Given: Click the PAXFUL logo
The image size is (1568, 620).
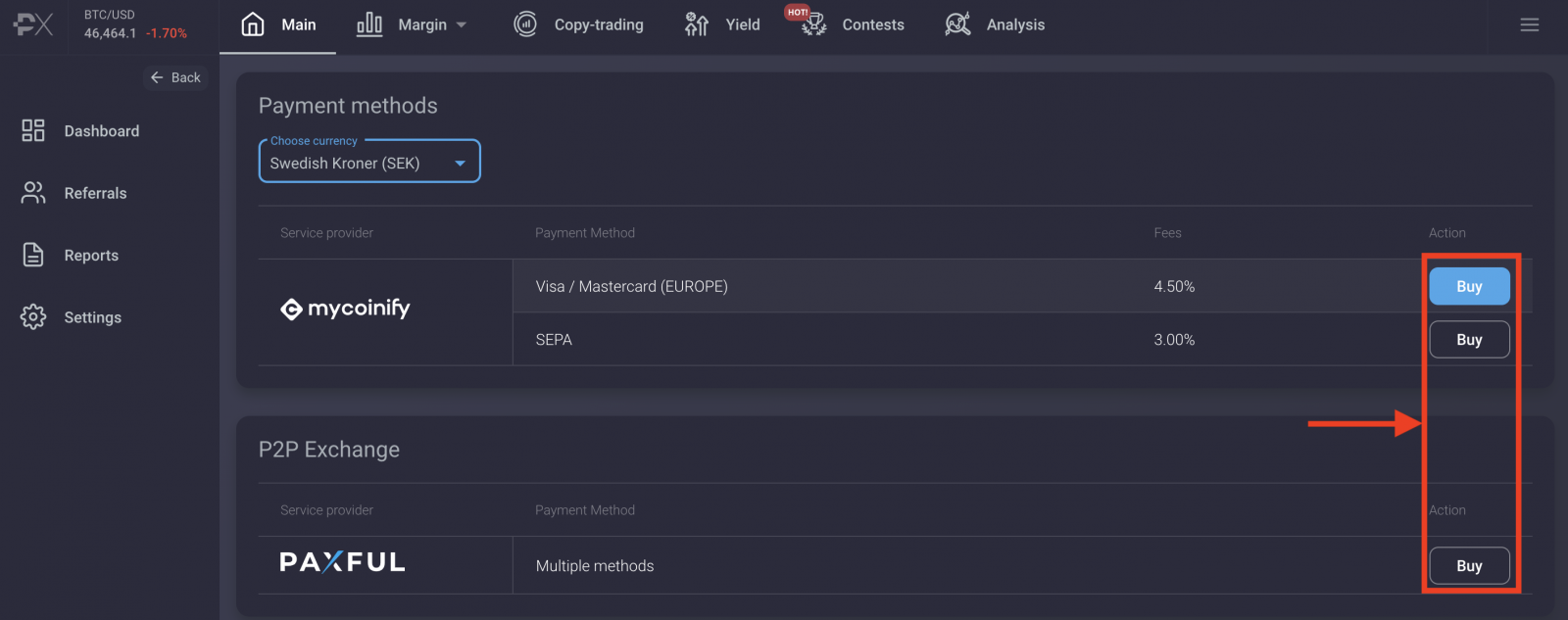Looking at the screenshot, I should point(342,562).
